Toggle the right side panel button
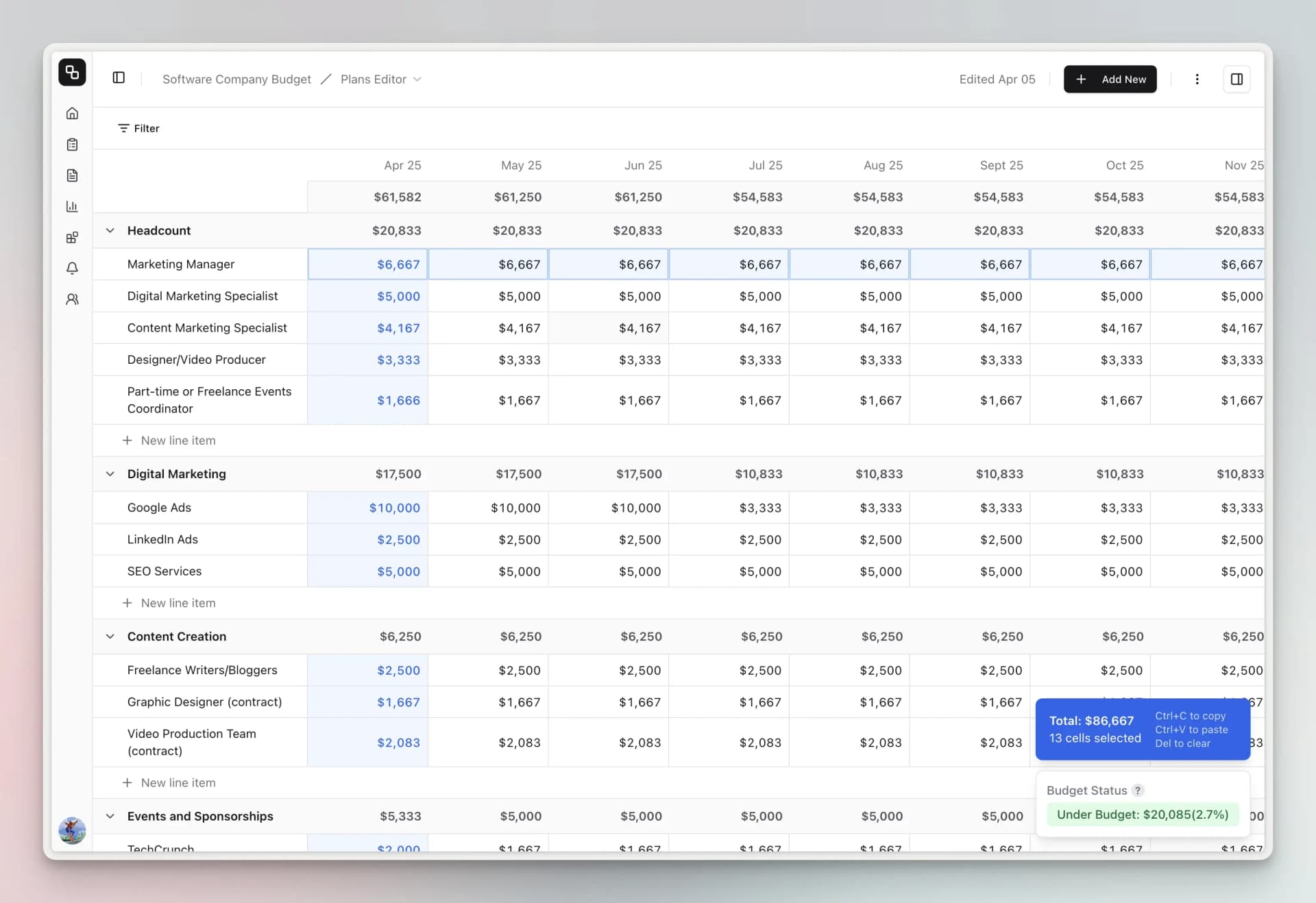 1236,79
